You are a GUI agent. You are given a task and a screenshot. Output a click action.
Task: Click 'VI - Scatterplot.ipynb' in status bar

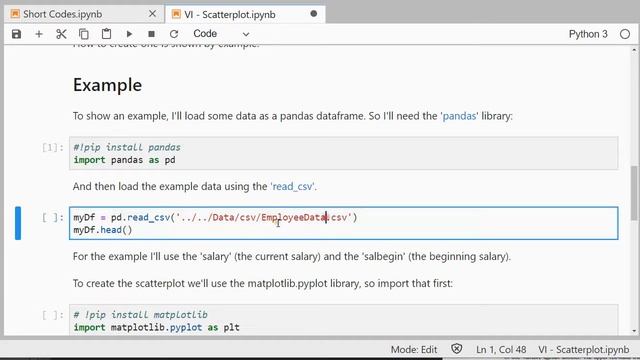(584, 350)
